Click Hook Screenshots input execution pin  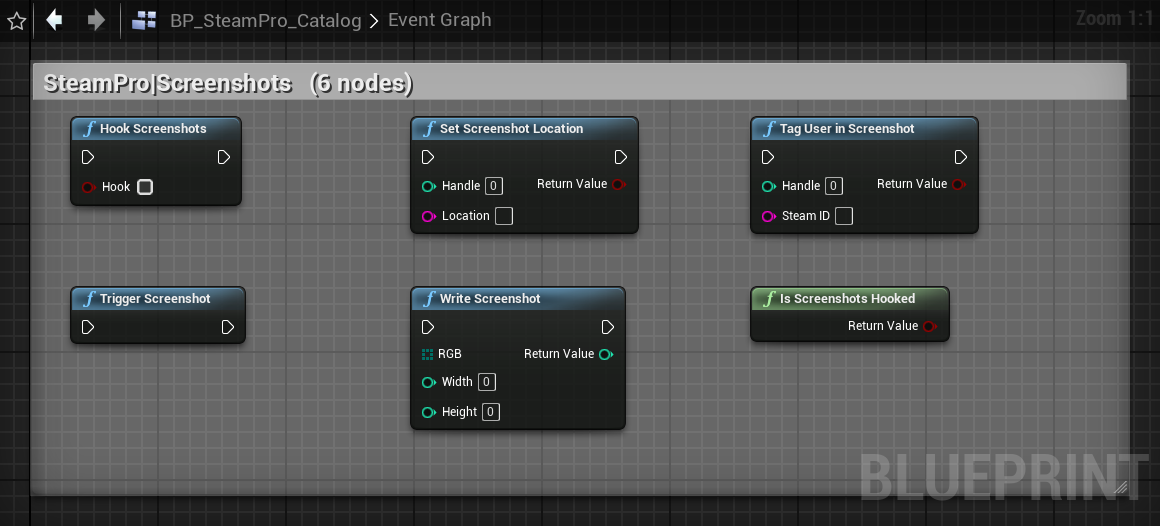click(x=88, y=157)
